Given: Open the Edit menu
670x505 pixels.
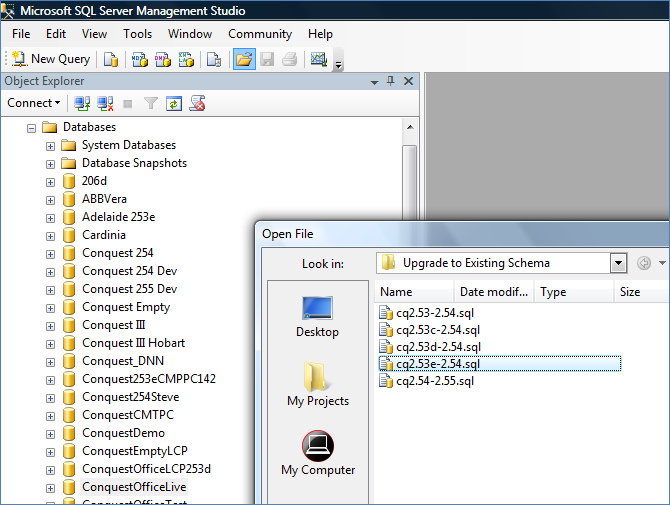Looking at the screenshot, I should coord(56,34).
